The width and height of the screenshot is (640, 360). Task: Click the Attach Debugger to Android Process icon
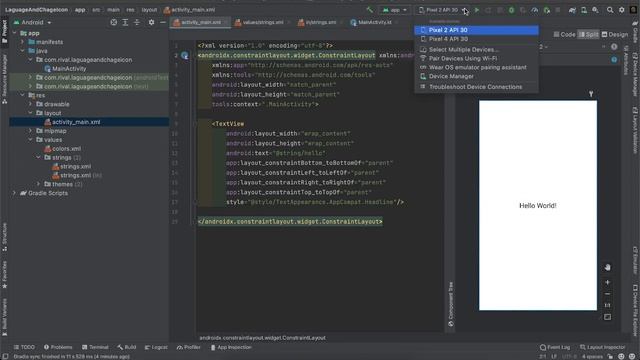point(547,10)
